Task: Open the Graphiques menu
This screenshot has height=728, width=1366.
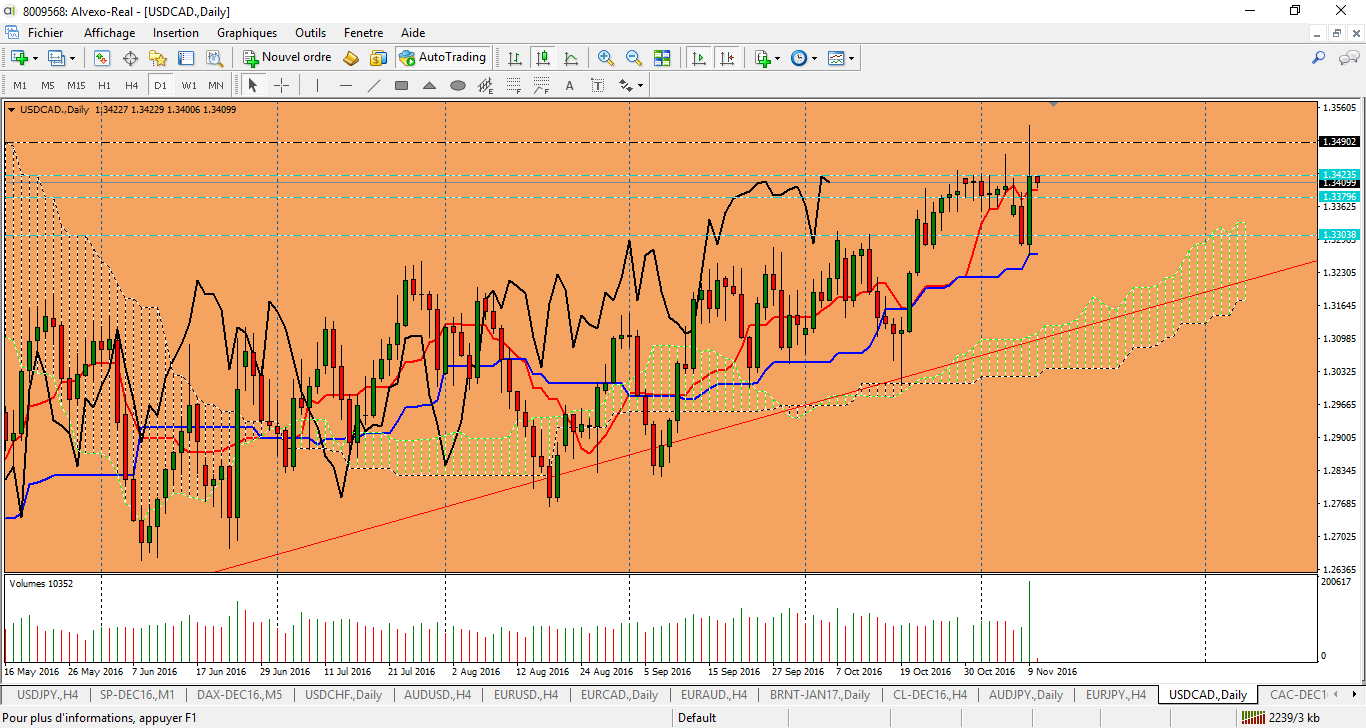Action: click(247, 33)
